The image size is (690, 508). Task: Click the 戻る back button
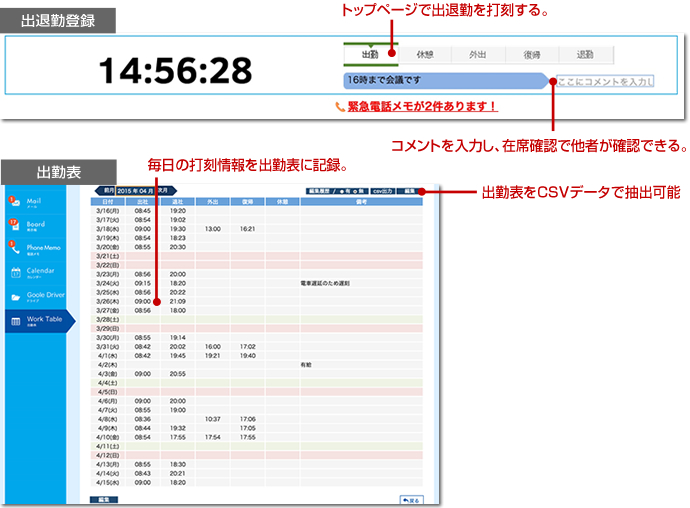(x=411, y=500)
